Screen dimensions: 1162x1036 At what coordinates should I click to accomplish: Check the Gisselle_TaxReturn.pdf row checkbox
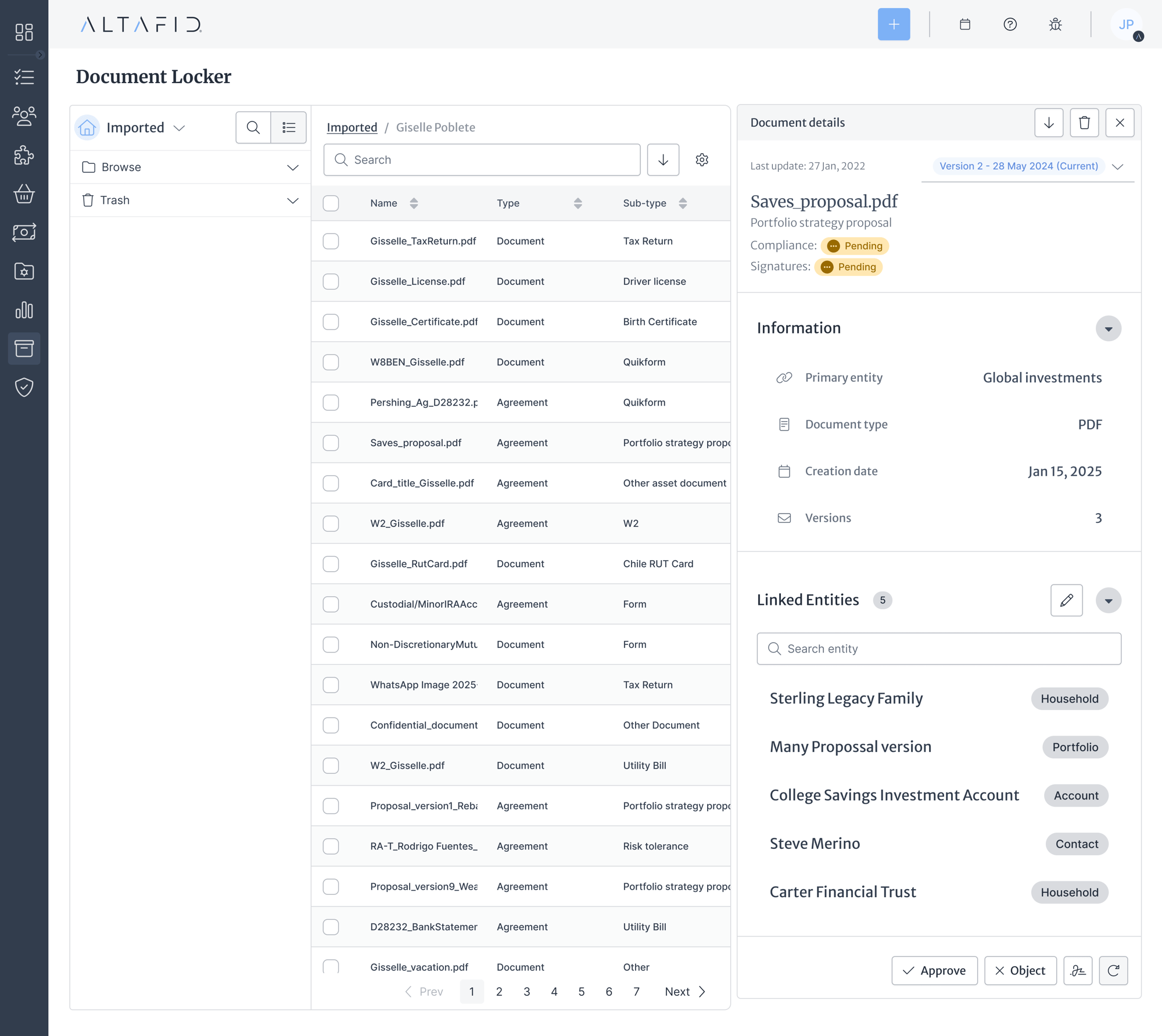coord(331,241)
